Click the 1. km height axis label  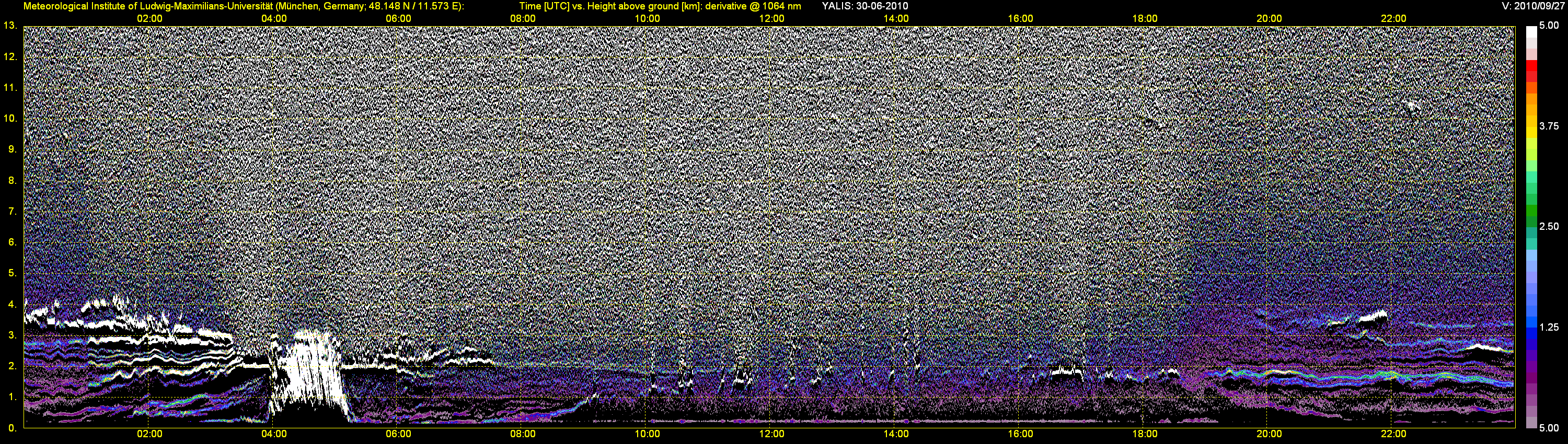(12, 397)
